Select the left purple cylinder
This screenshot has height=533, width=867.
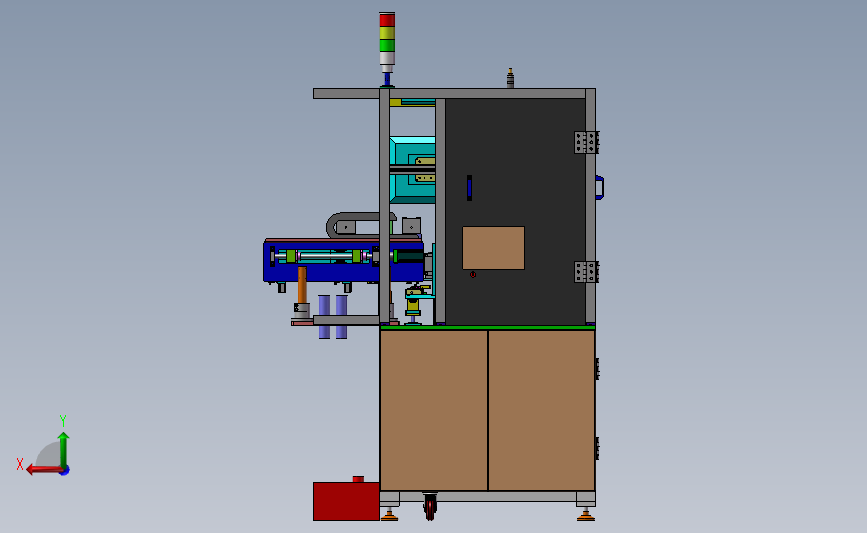(x=324, y=316)
